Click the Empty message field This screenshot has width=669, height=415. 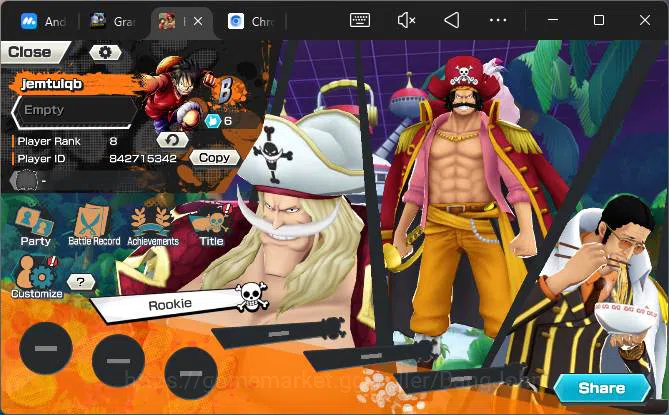point(75,111)
